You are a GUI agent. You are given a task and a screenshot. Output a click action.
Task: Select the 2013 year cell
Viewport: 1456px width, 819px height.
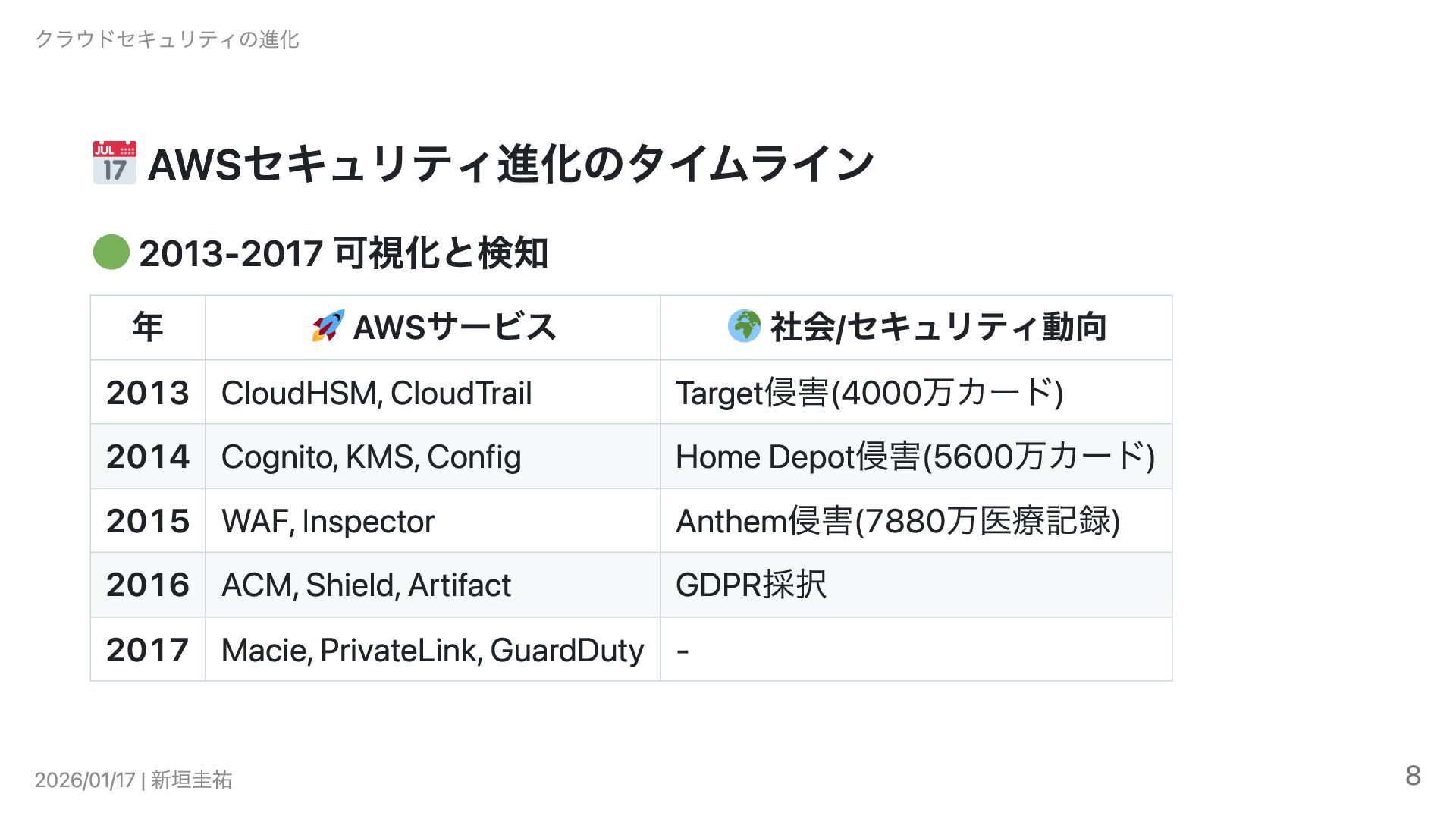pos(148,393)
